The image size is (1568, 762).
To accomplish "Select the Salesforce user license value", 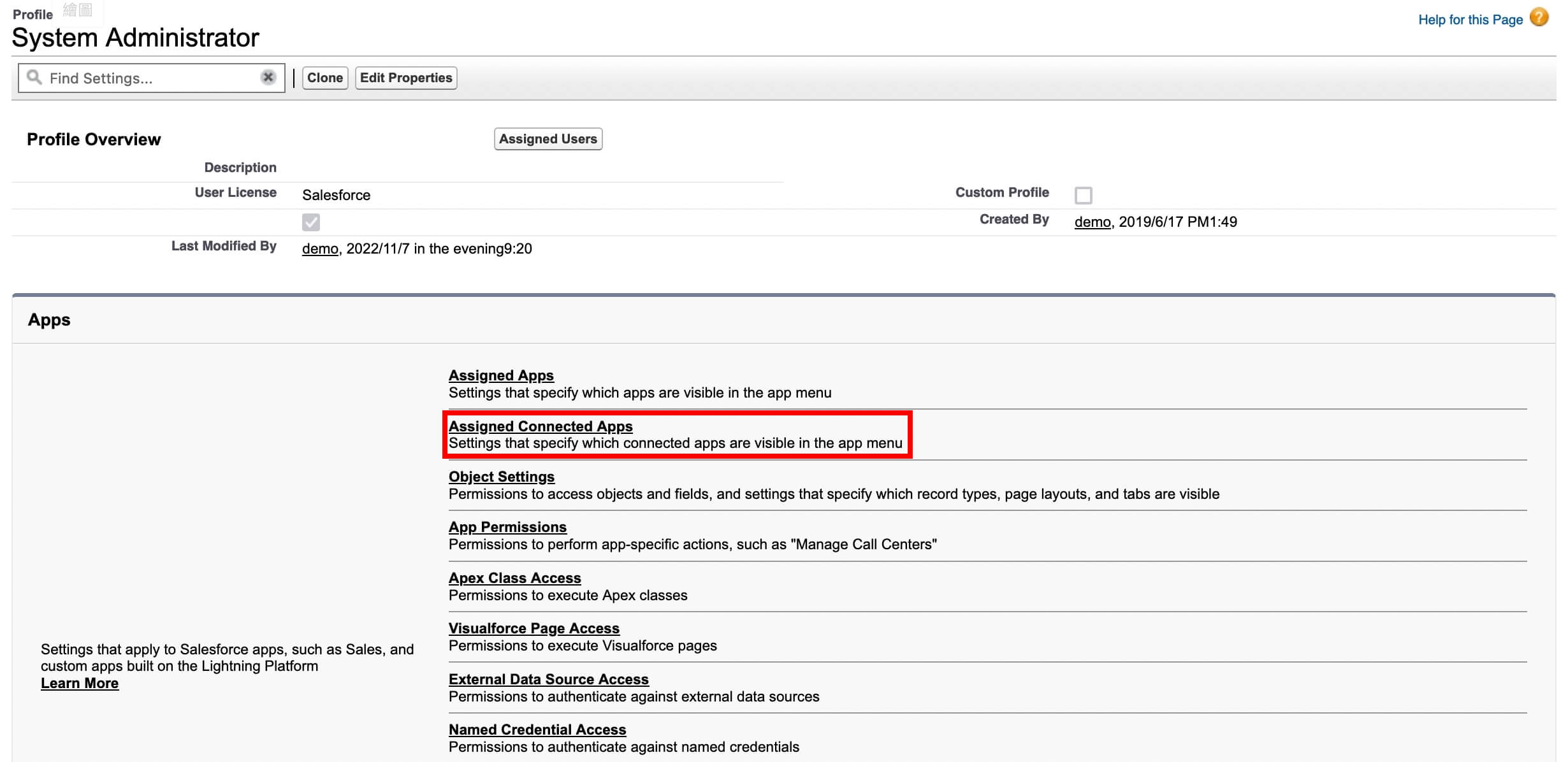I will pyautogui.click(x=336, y=195).
